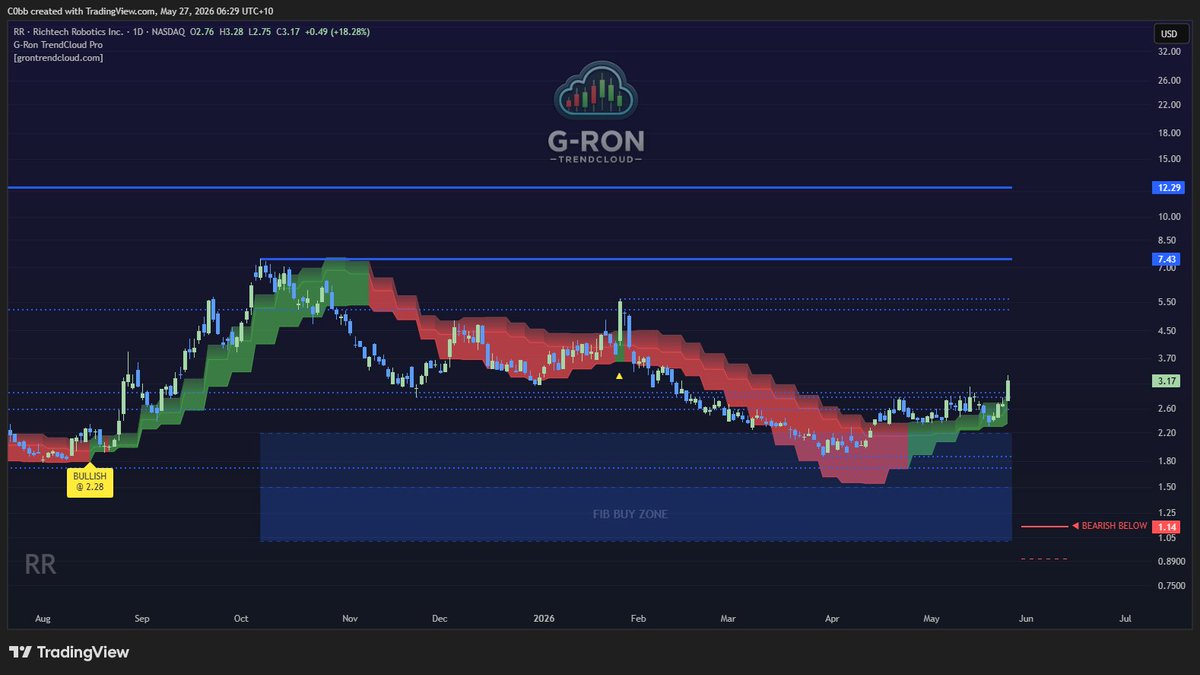Click the 4.50 price axis label

coord(1169,330)
